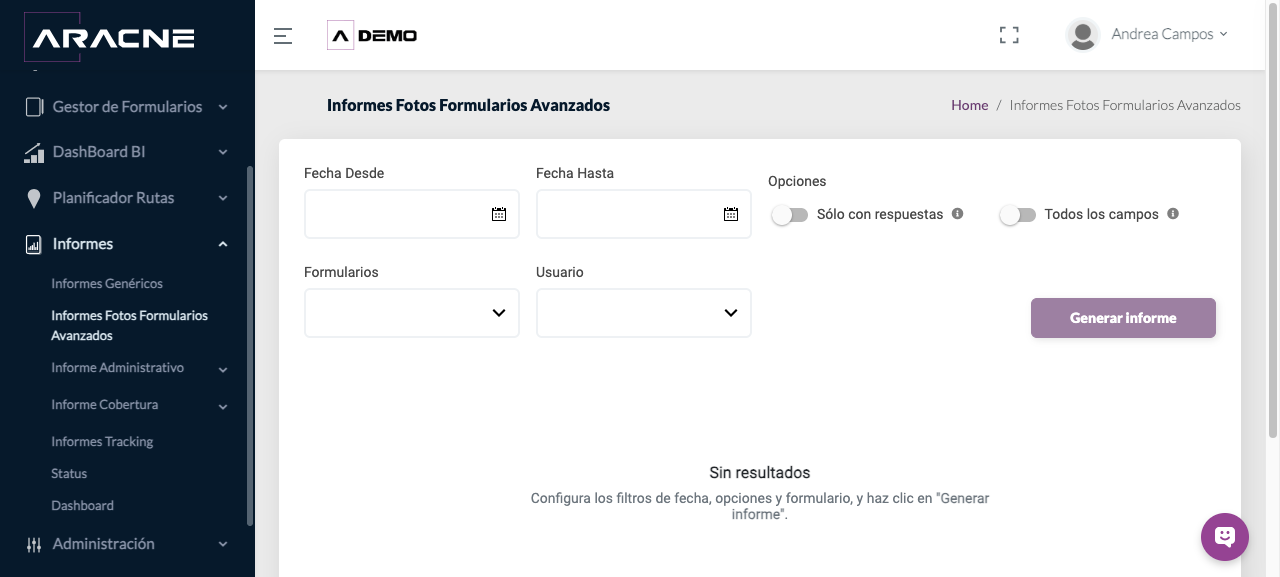Expand Gestor de Formularios chevron
1280x577 pixels.
click(223, 107)
